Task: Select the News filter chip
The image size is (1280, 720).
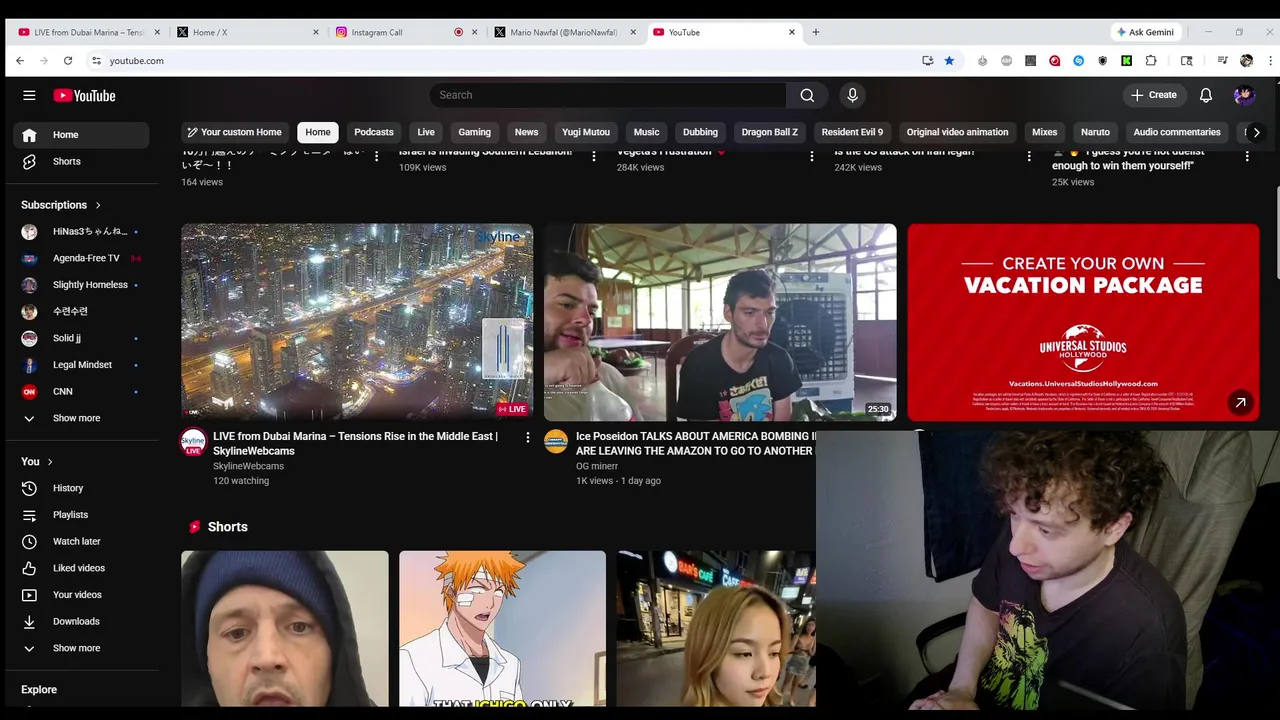Action: click(526, 132)
